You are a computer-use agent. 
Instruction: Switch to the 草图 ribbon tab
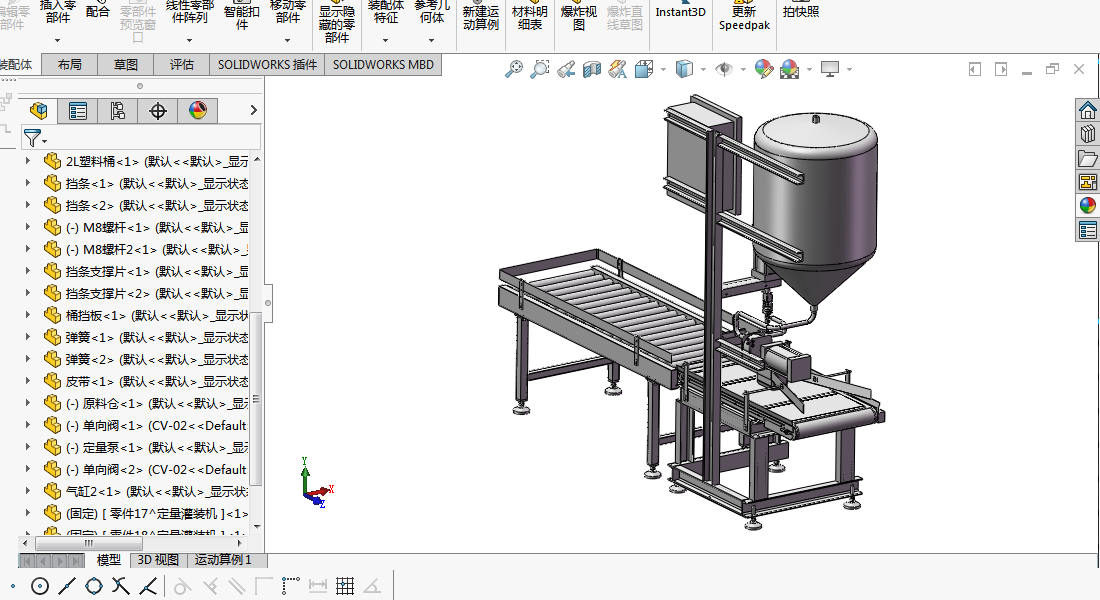click(126, 65)
